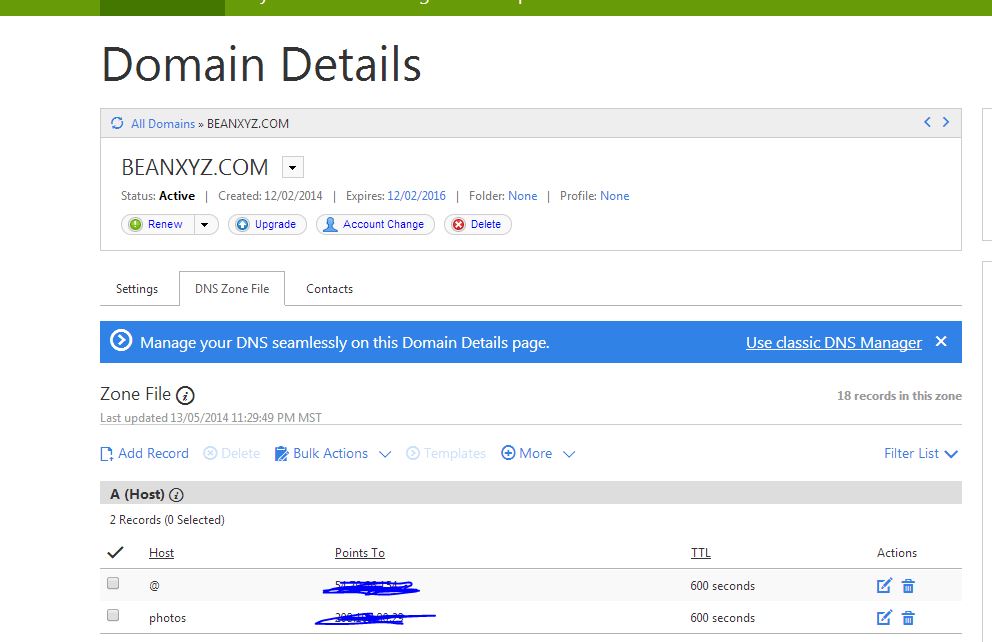Go to the next domain arrow

pos(946,122)
